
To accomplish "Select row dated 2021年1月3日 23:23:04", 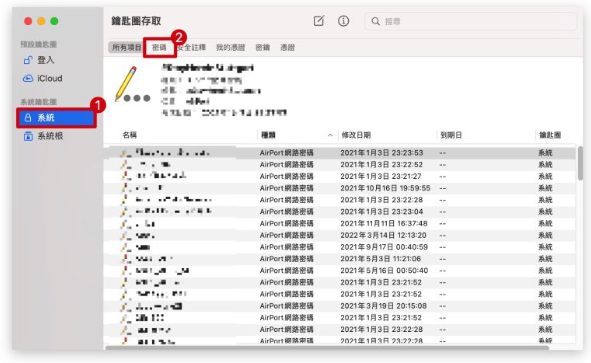I will tap(339, 211).
